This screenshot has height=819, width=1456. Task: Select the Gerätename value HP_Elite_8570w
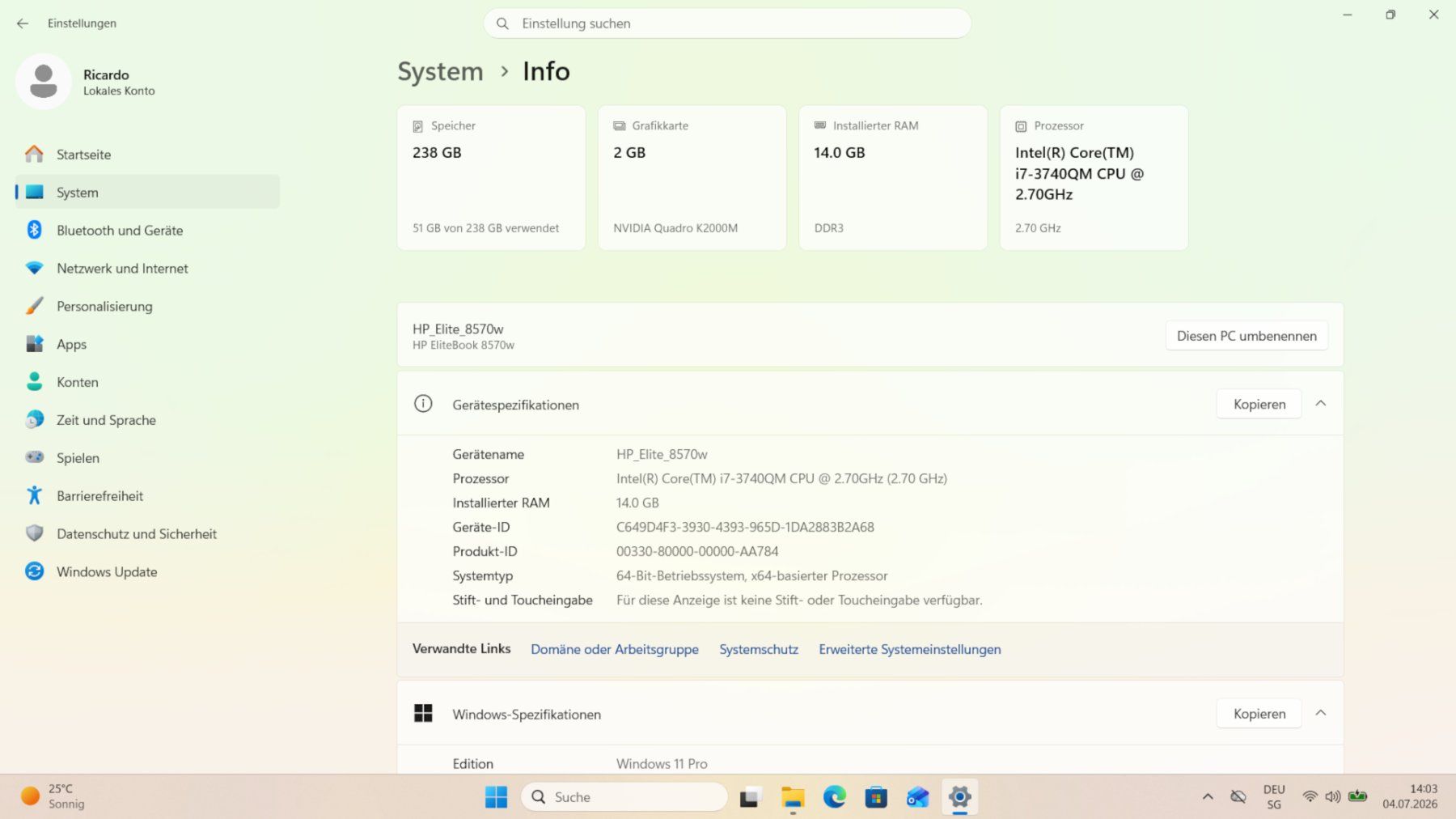pos(662,454)
